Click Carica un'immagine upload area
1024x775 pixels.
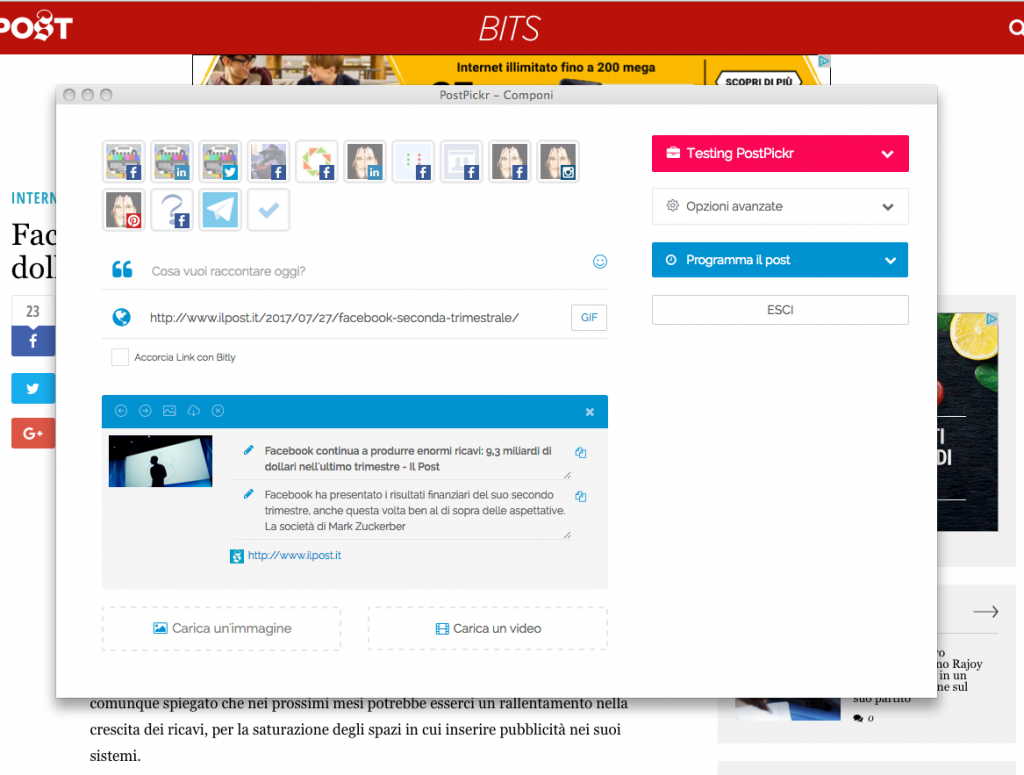221,629
